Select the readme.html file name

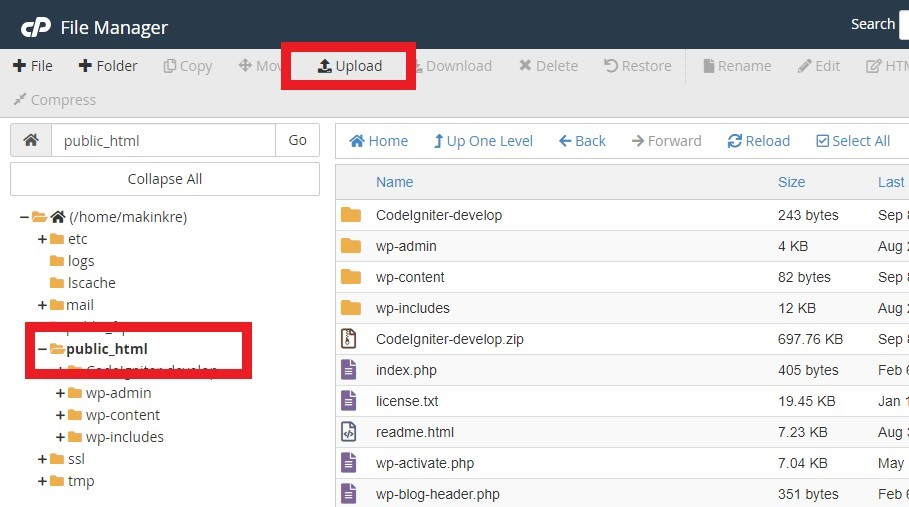(x=414, y=432)
